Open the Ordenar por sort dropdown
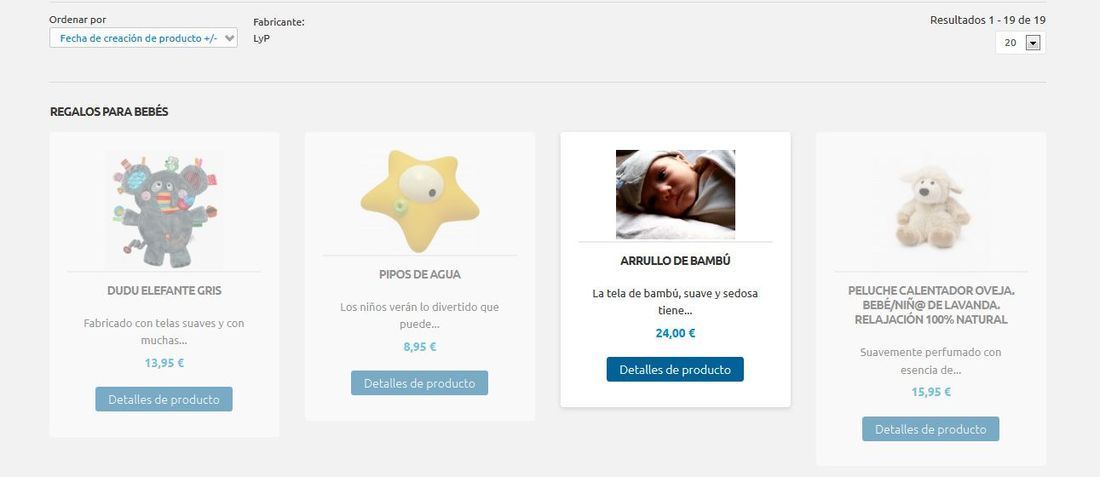Viewport: 1100px width, 477px height. (143, 38)
